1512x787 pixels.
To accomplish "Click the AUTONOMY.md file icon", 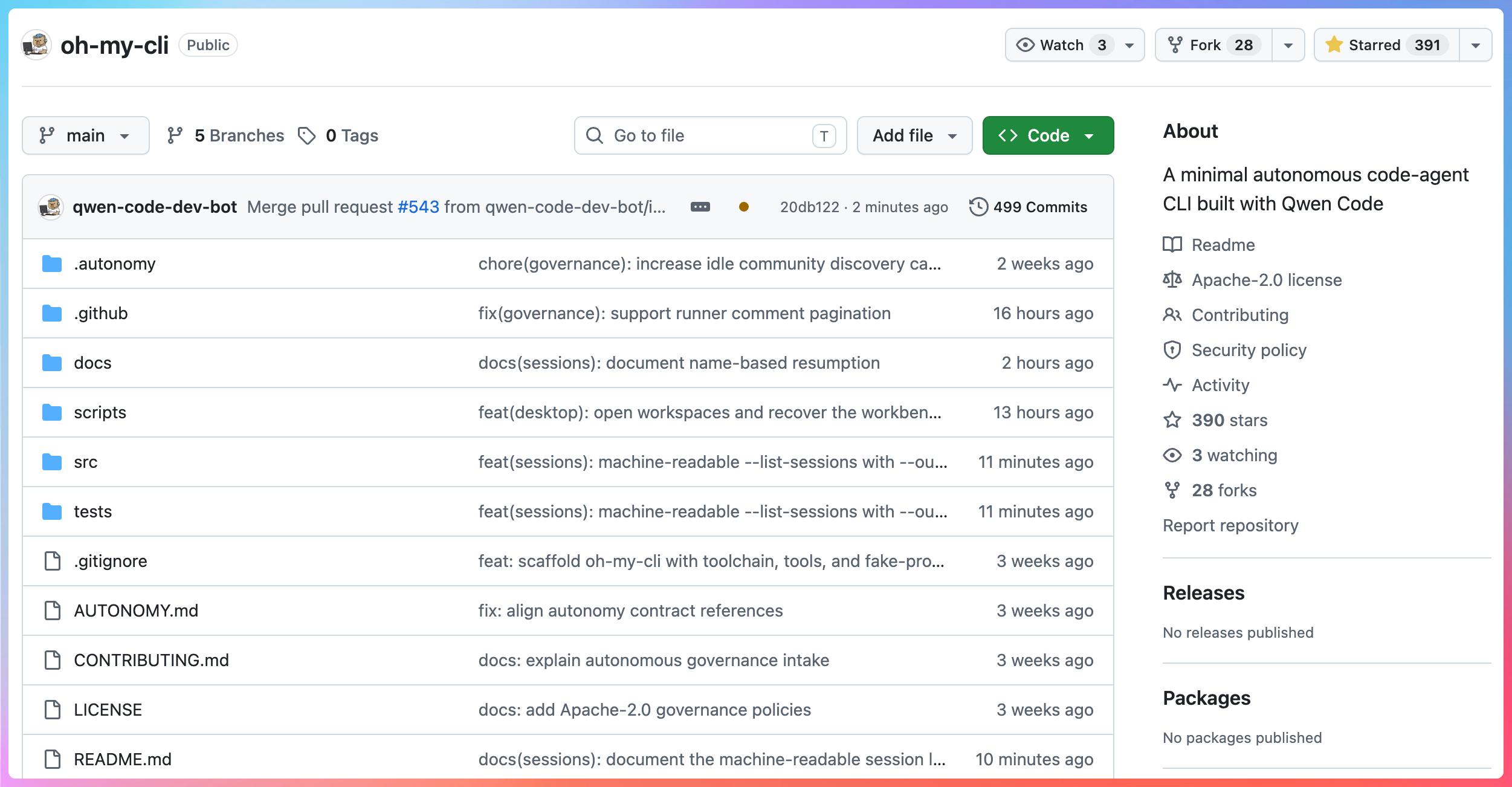I will 53,610.
